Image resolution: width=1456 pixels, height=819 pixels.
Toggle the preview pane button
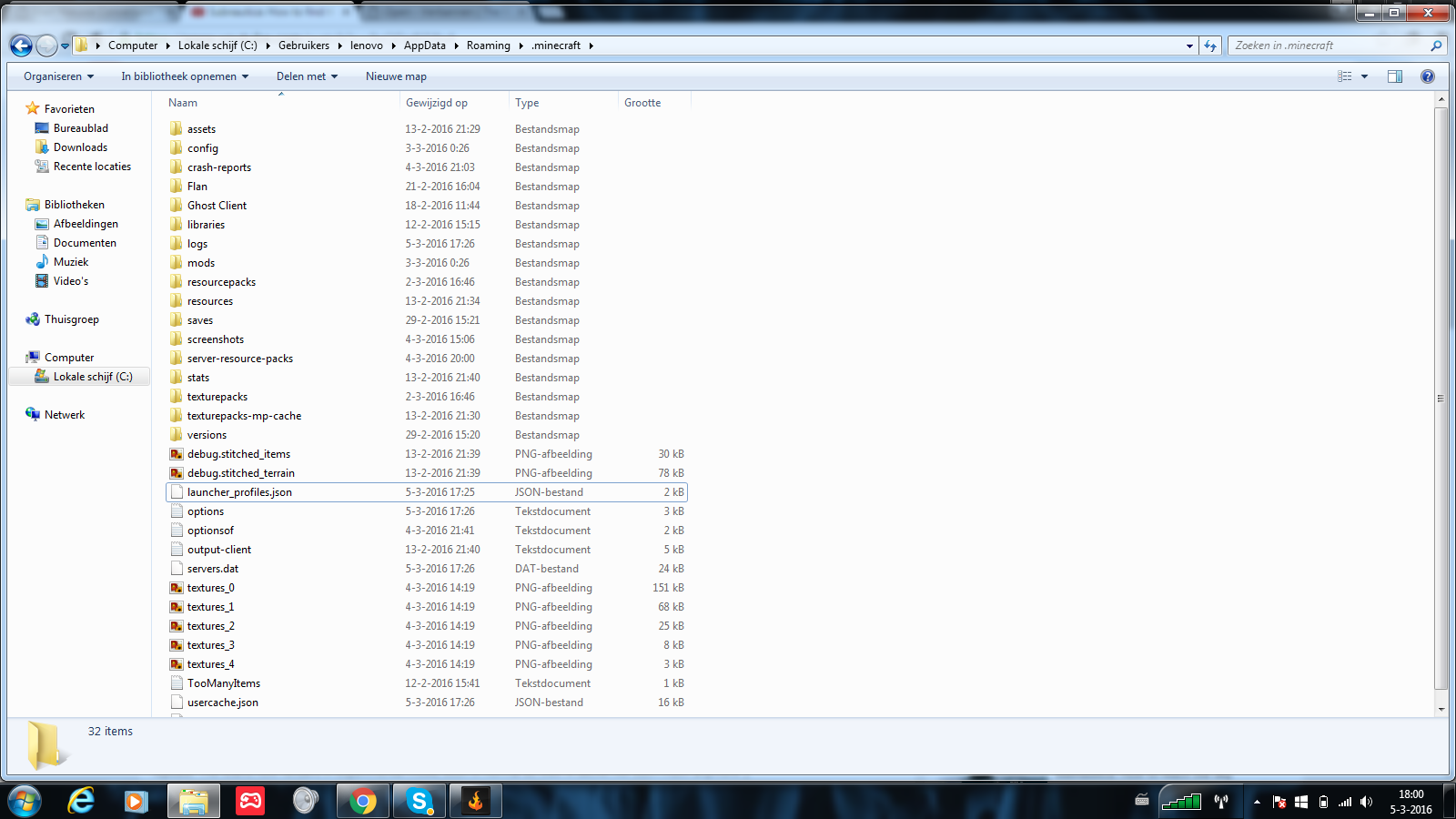point(1395,76)
